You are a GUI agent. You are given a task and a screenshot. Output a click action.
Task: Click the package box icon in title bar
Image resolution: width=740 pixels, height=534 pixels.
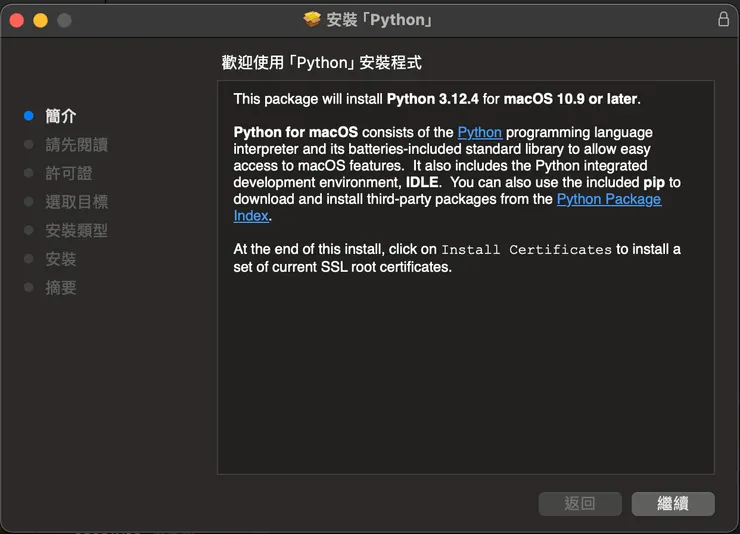[312, 20]
